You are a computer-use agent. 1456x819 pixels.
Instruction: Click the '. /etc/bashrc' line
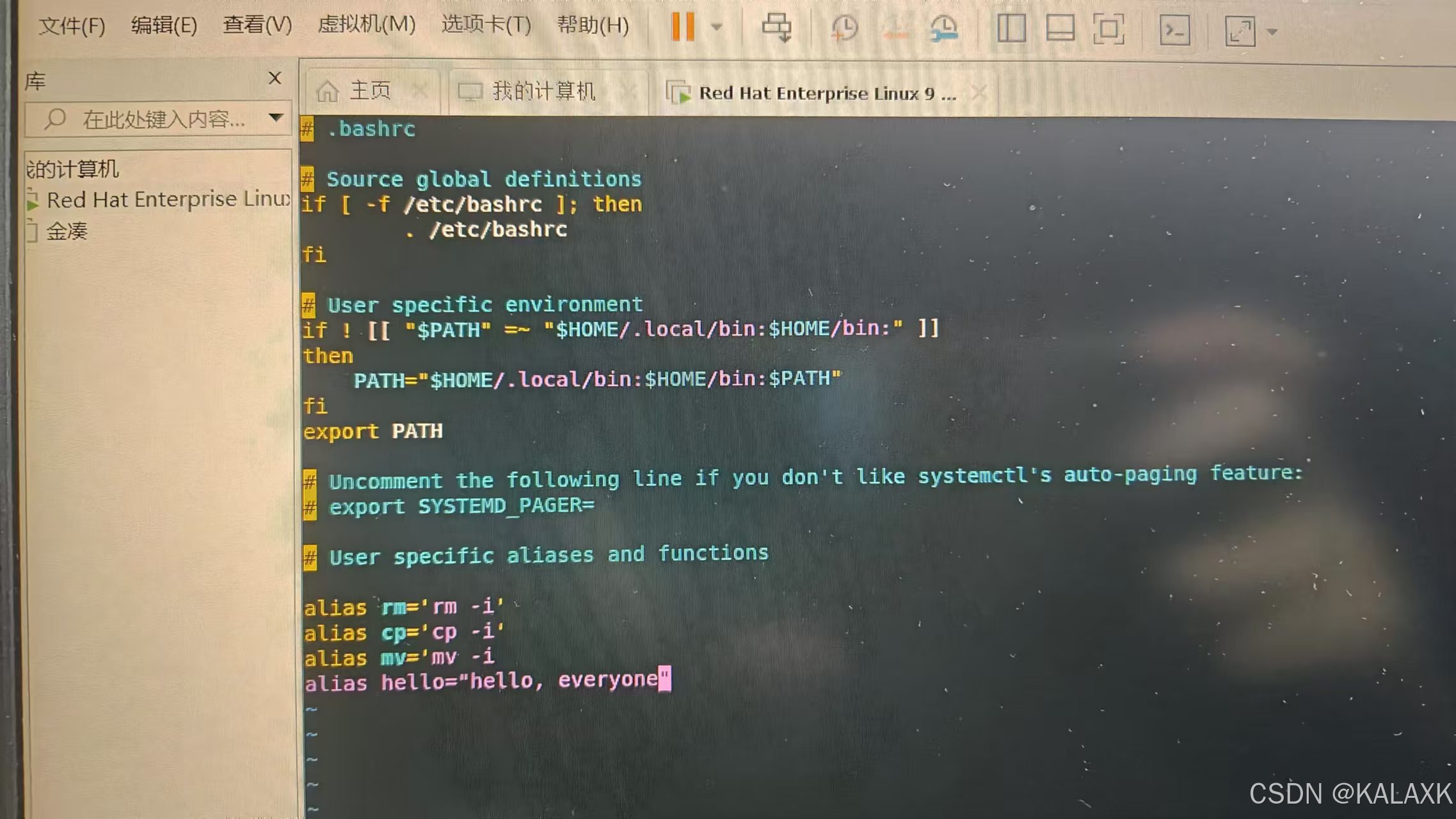pos(486,229)
